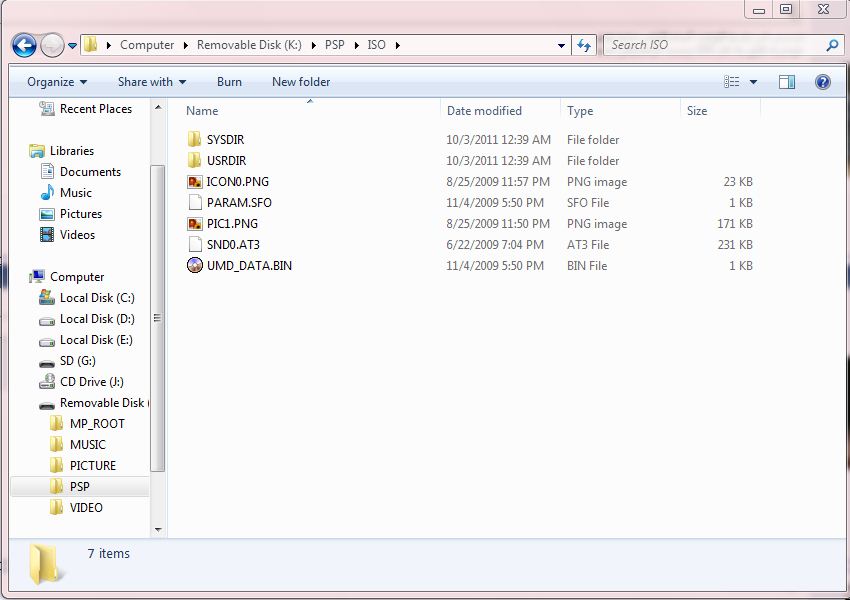The height and width of the screenshot is (600, 850).
Task: Click the Burn toolbar button
Action: 229,82
